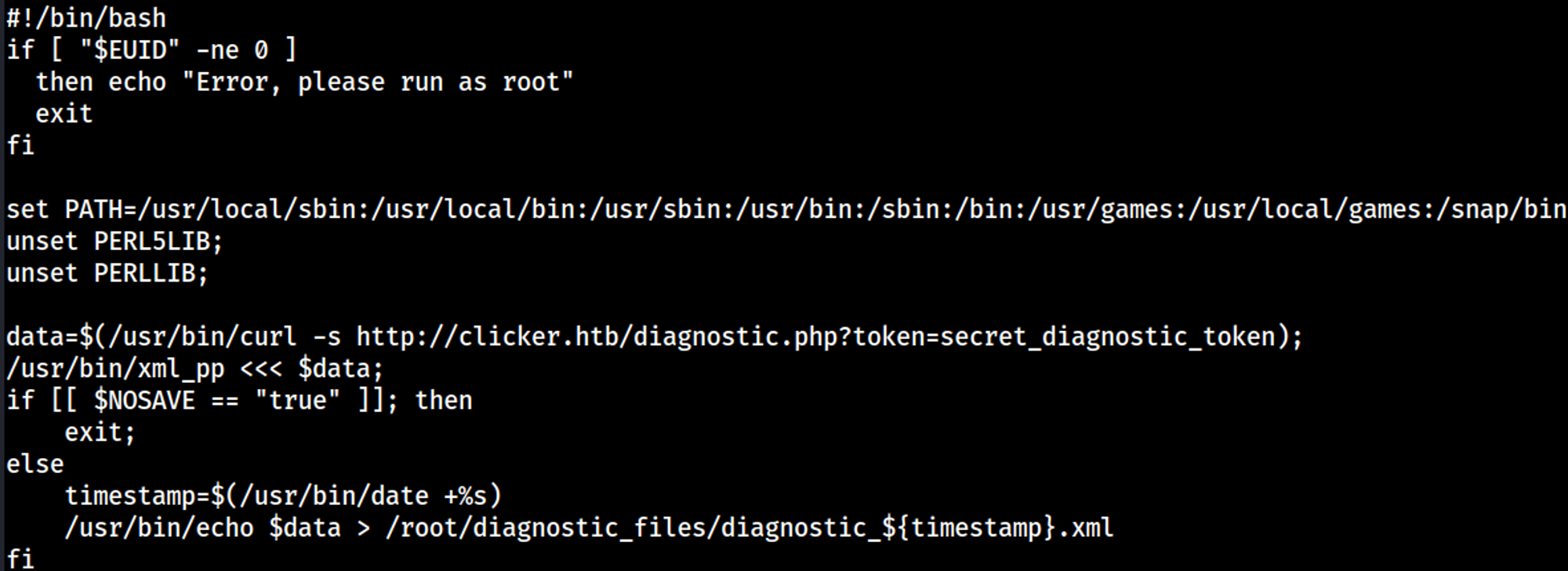Click the "$EUID" variable in the if condition
Screen dimensions: 1568x571
[x=129, y=50]
